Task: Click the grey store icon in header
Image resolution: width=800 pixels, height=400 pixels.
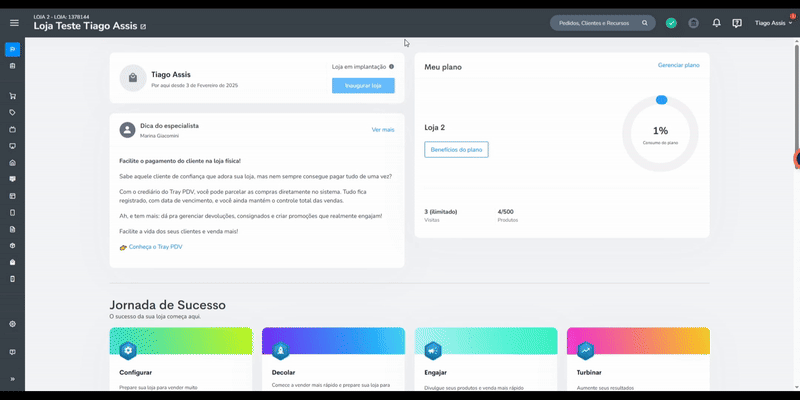Action: click(693, 23)
